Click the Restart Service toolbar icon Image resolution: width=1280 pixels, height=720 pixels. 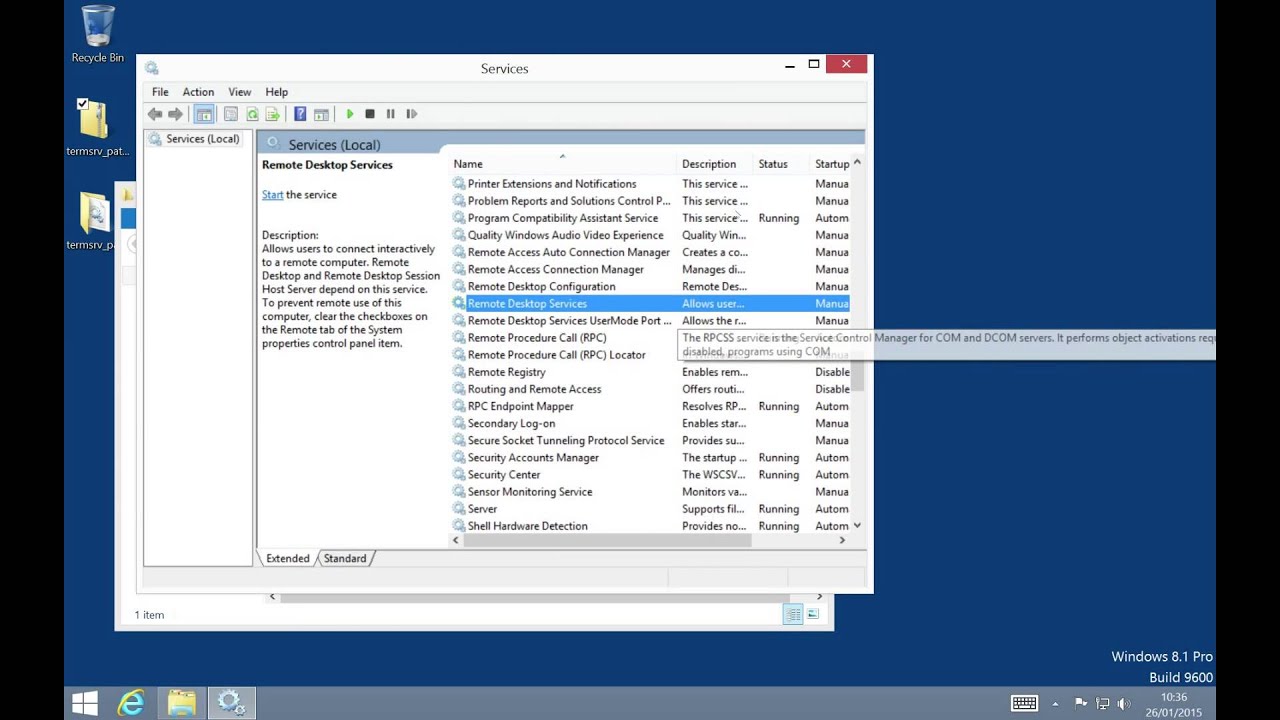click(411, 114)
